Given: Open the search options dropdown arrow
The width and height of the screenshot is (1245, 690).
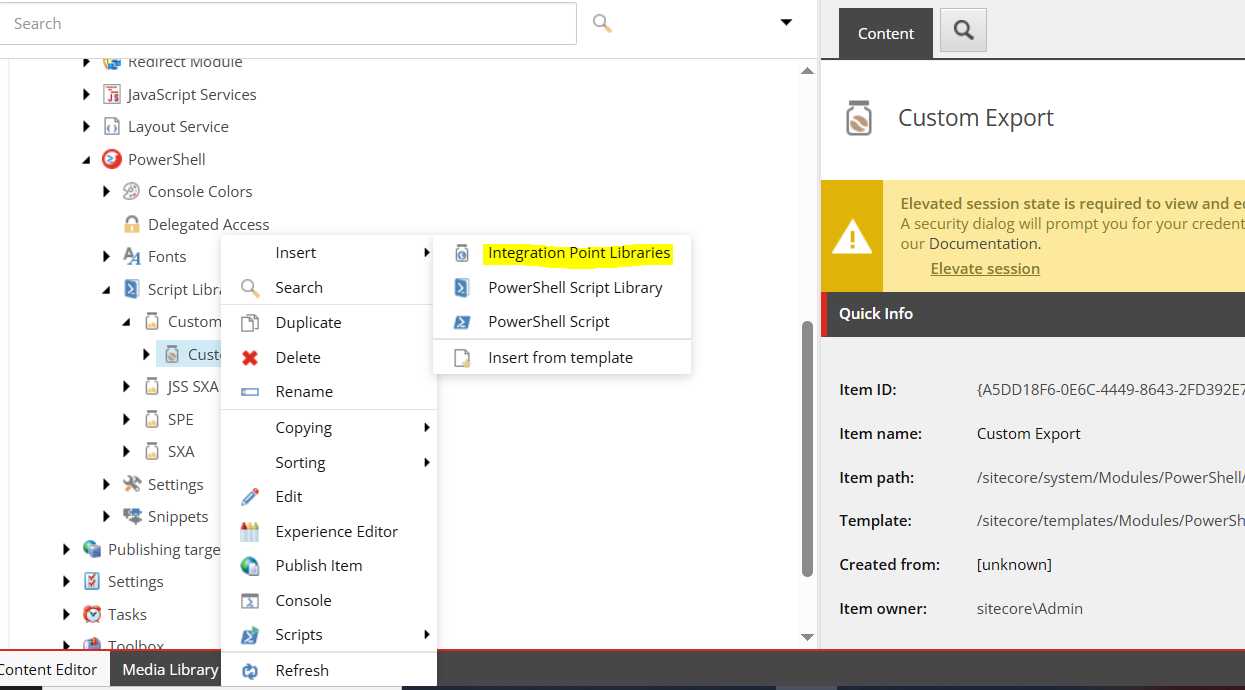Looking at the screenshot, I should (x=786, y=22).
